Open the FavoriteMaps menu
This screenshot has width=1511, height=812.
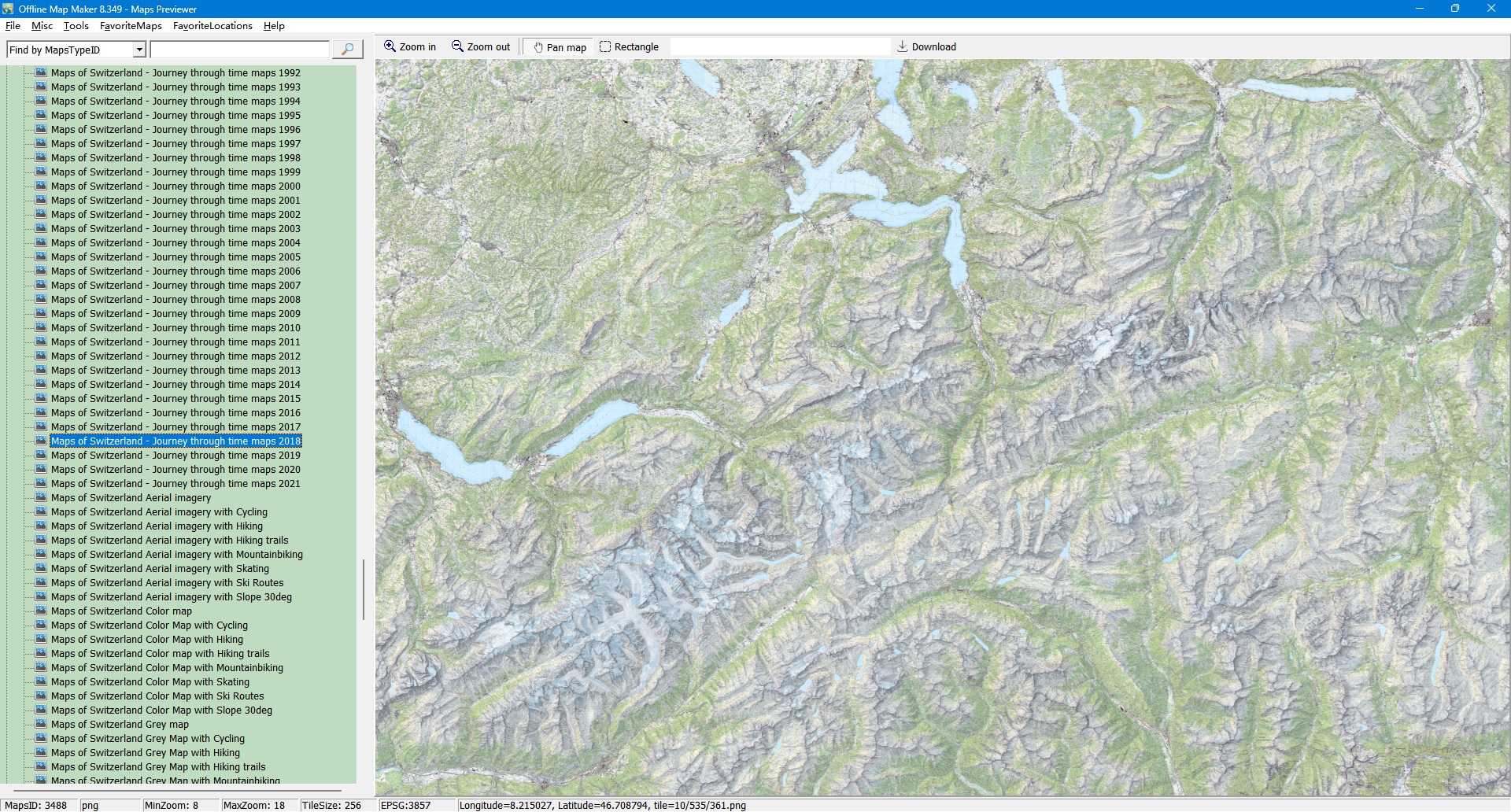pyautogui.click(x=131, y=26)
